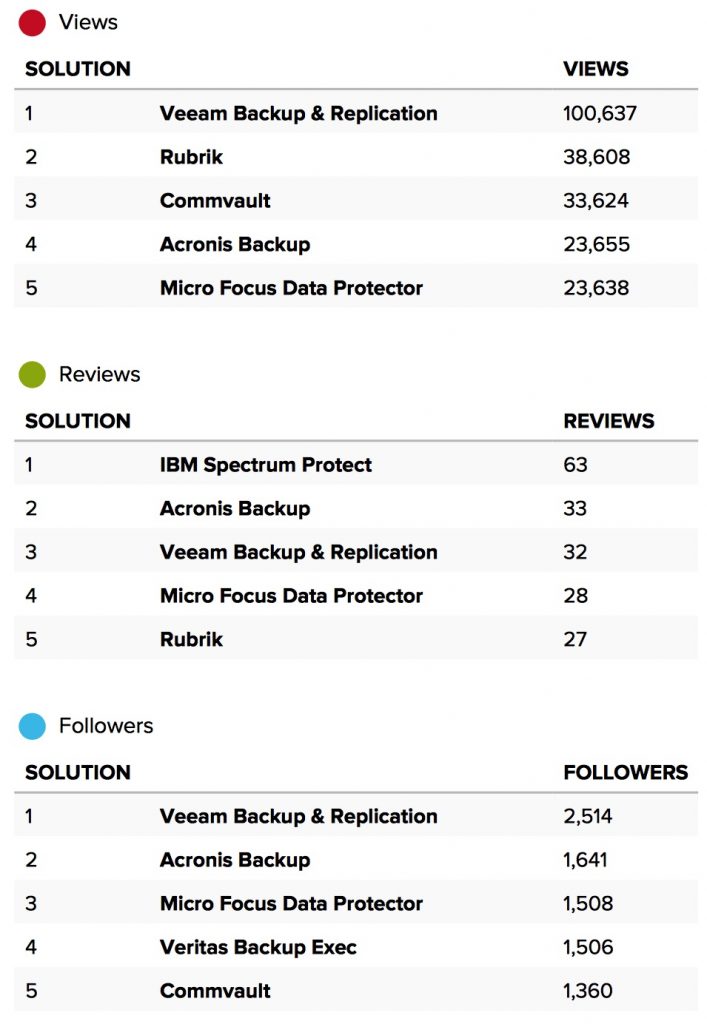Open Veritas Backup Exec solution

[x=258, y=947]
